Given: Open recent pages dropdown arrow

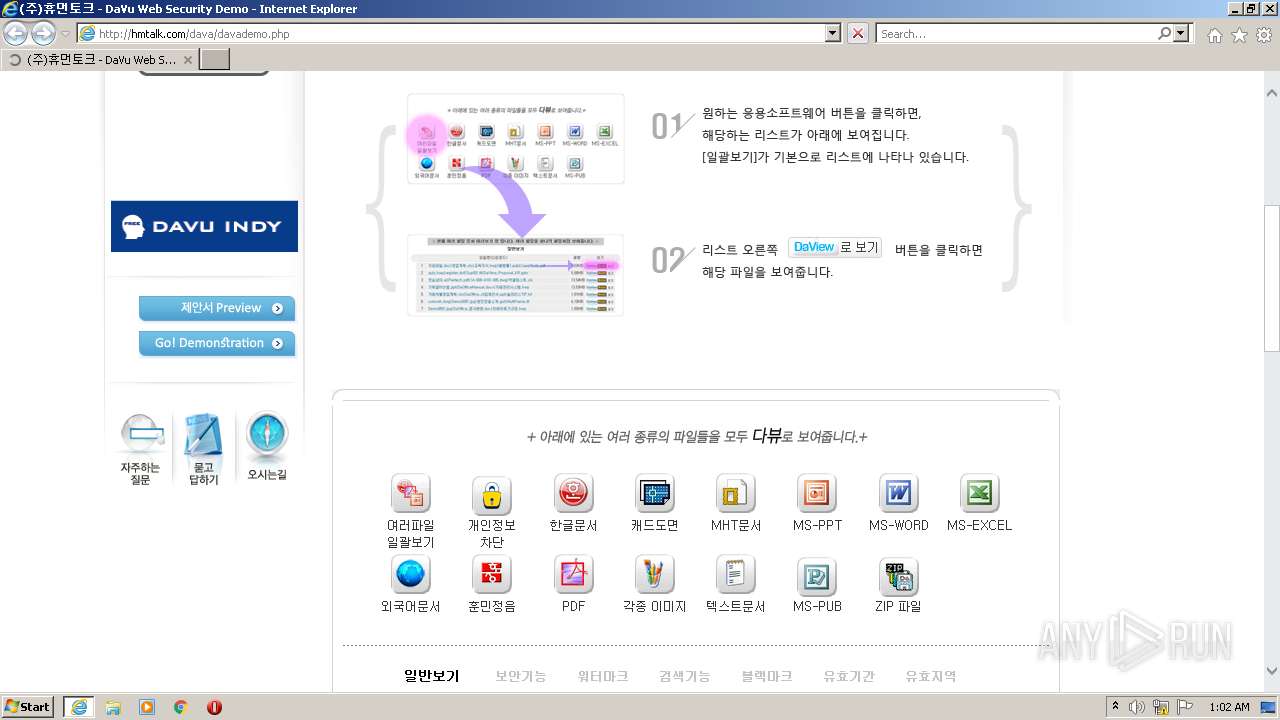Looking at the screenshot, I should click(x=66, y=34).
